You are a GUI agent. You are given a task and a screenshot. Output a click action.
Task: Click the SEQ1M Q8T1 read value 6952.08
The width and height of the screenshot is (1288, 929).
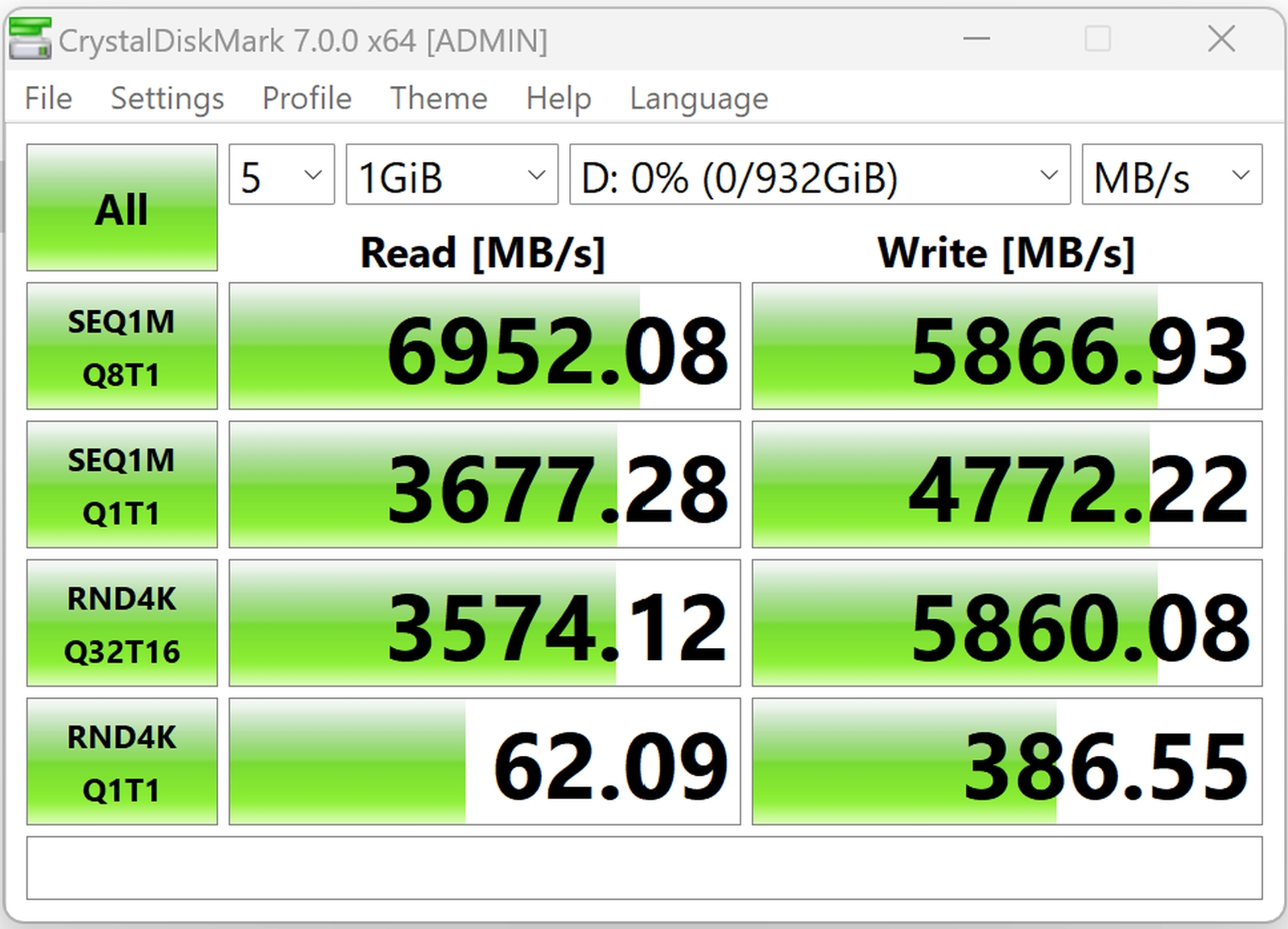coord(485,346)
